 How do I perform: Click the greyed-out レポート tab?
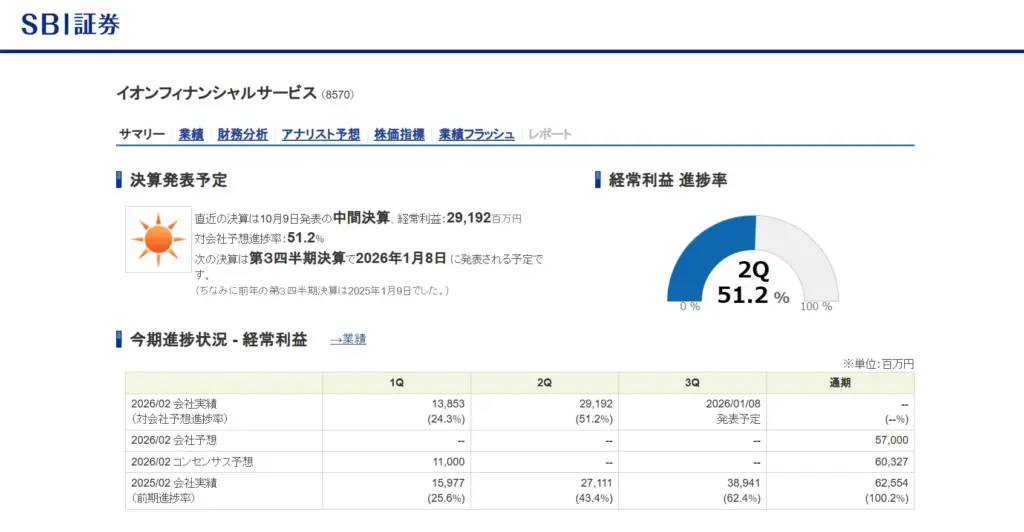click(549, 134)
